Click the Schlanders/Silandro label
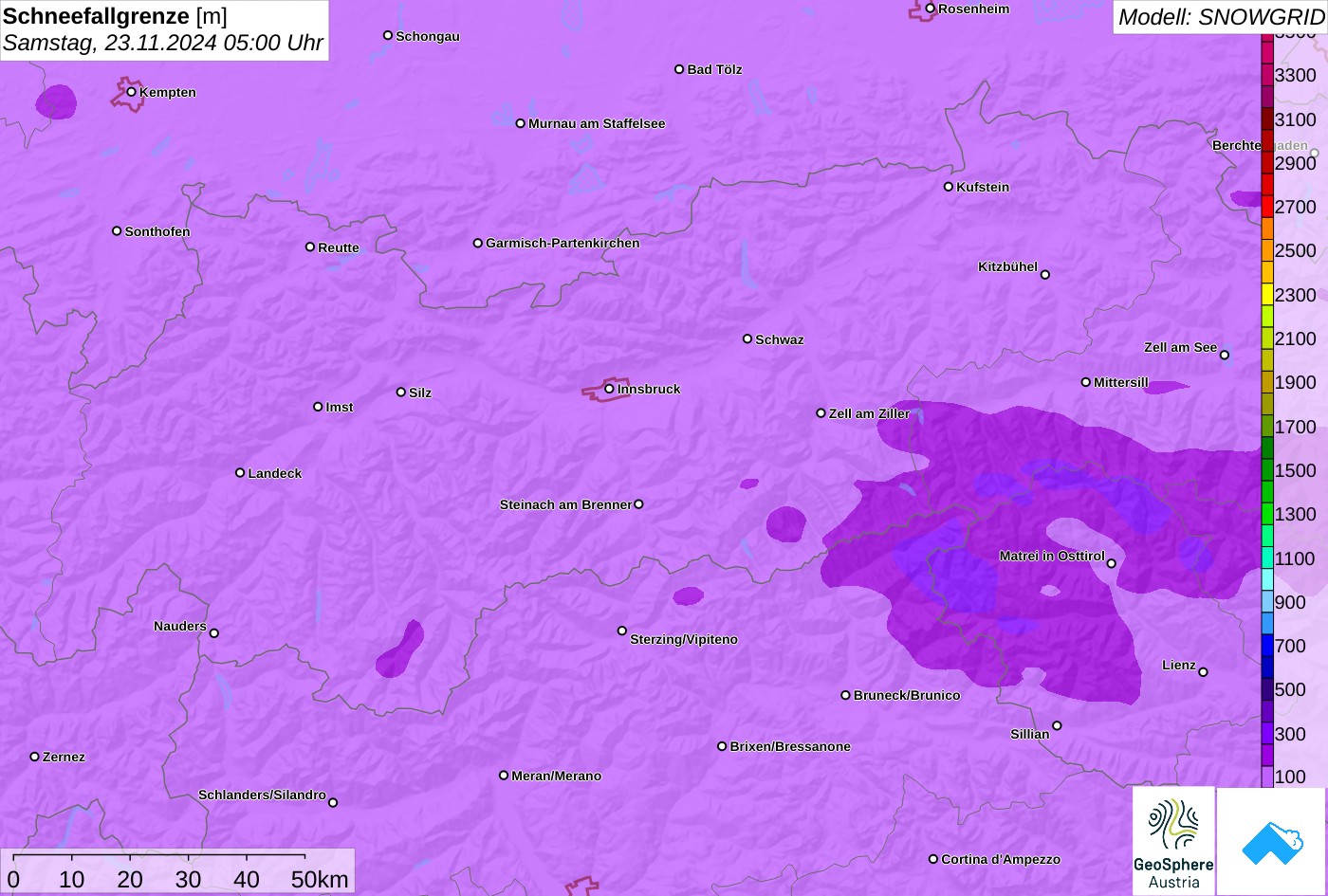This screenshot has width=1328, height=896. [x=262, y=795]
